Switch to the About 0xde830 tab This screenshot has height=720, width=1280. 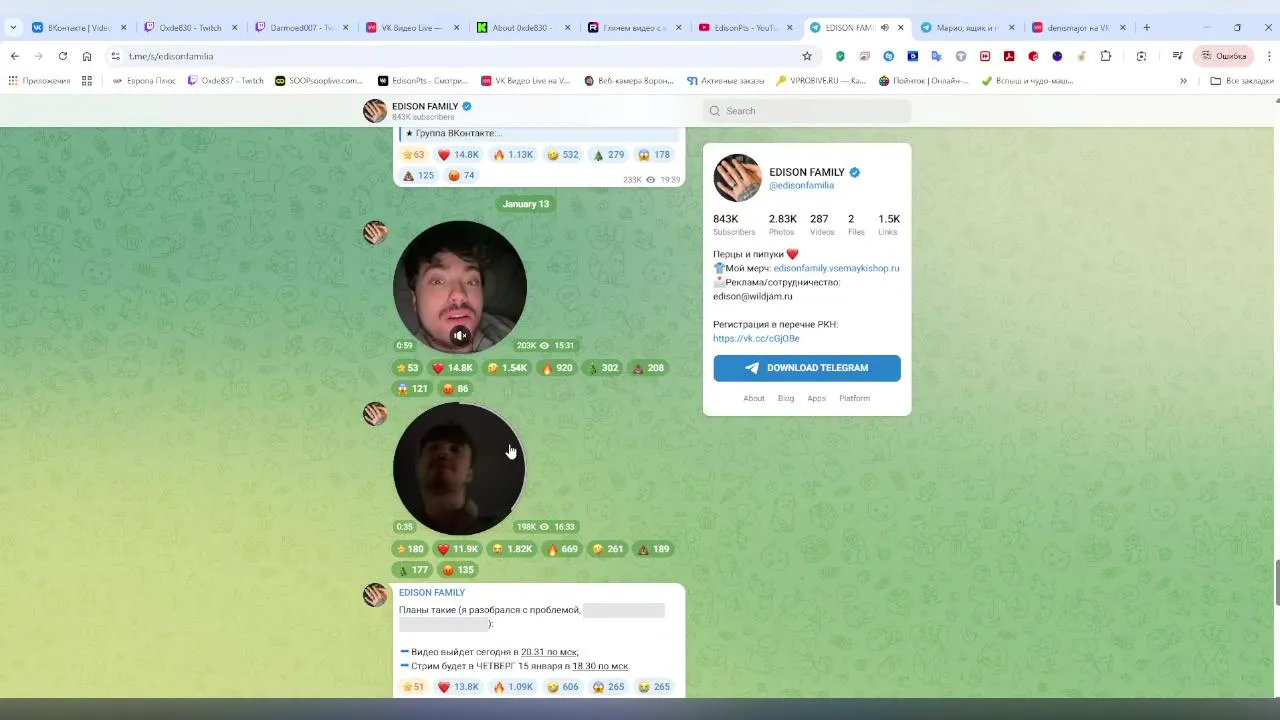pos(522,28)
